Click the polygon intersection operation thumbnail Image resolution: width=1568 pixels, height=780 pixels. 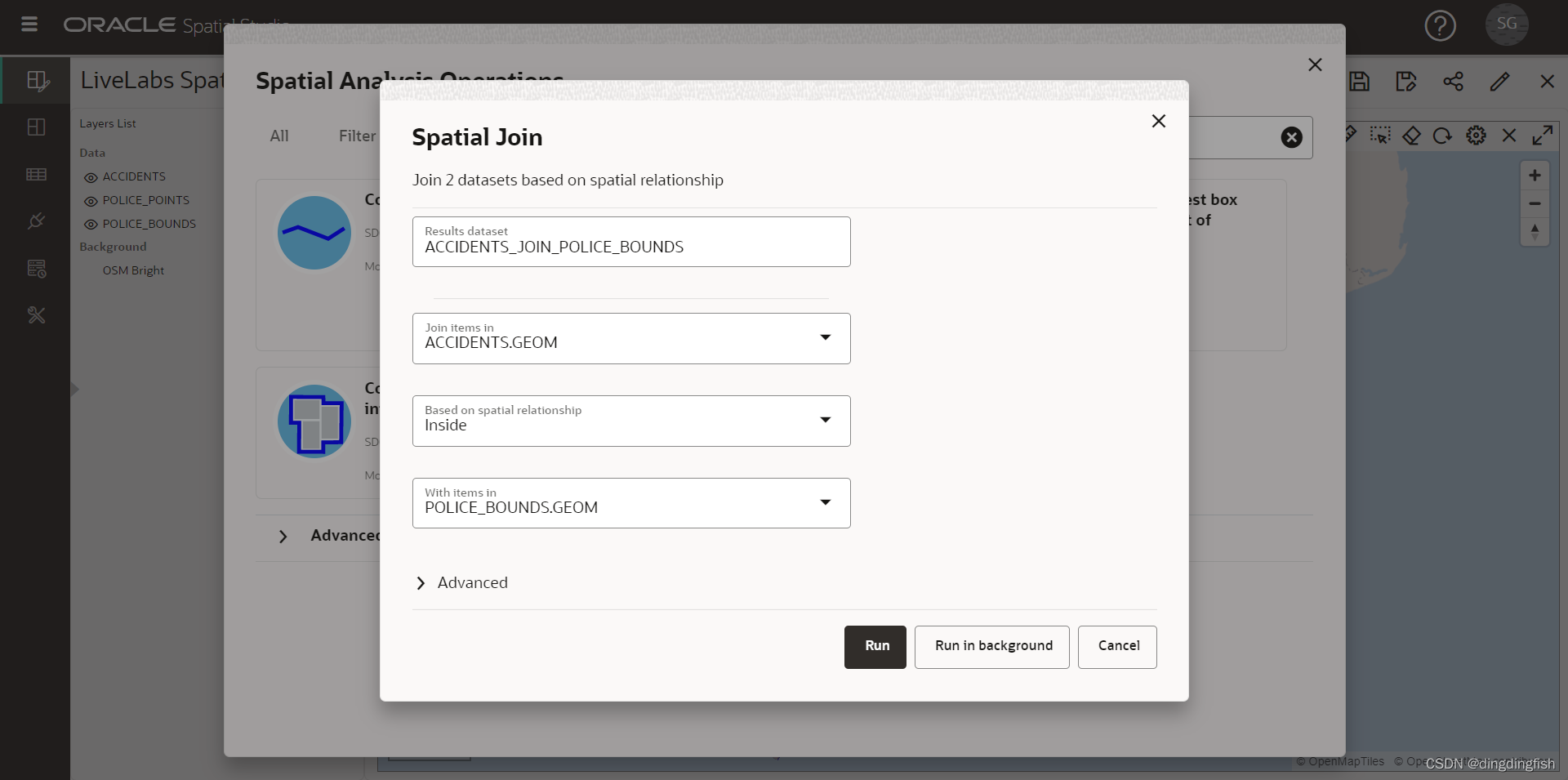(x=314, y=421)
